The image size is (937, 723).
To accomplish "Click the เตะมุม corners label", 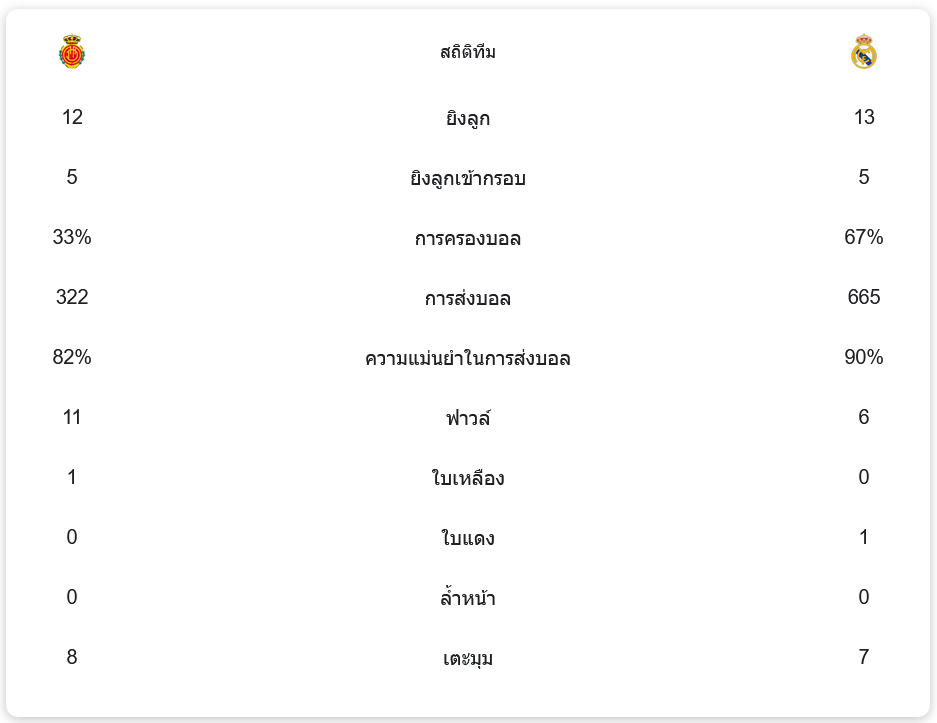I will pos(468,659).
